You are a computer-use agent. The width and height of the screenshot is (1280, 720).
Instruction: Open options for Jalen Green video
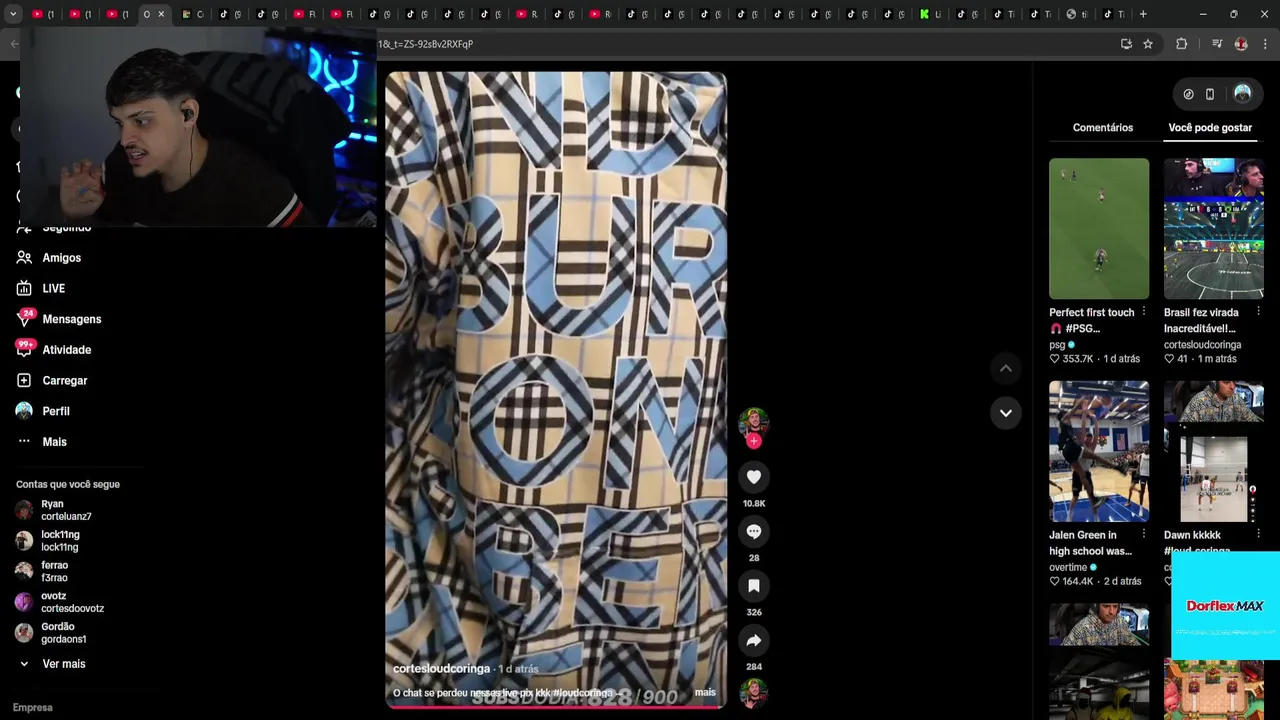click(x=1144, y=535)
